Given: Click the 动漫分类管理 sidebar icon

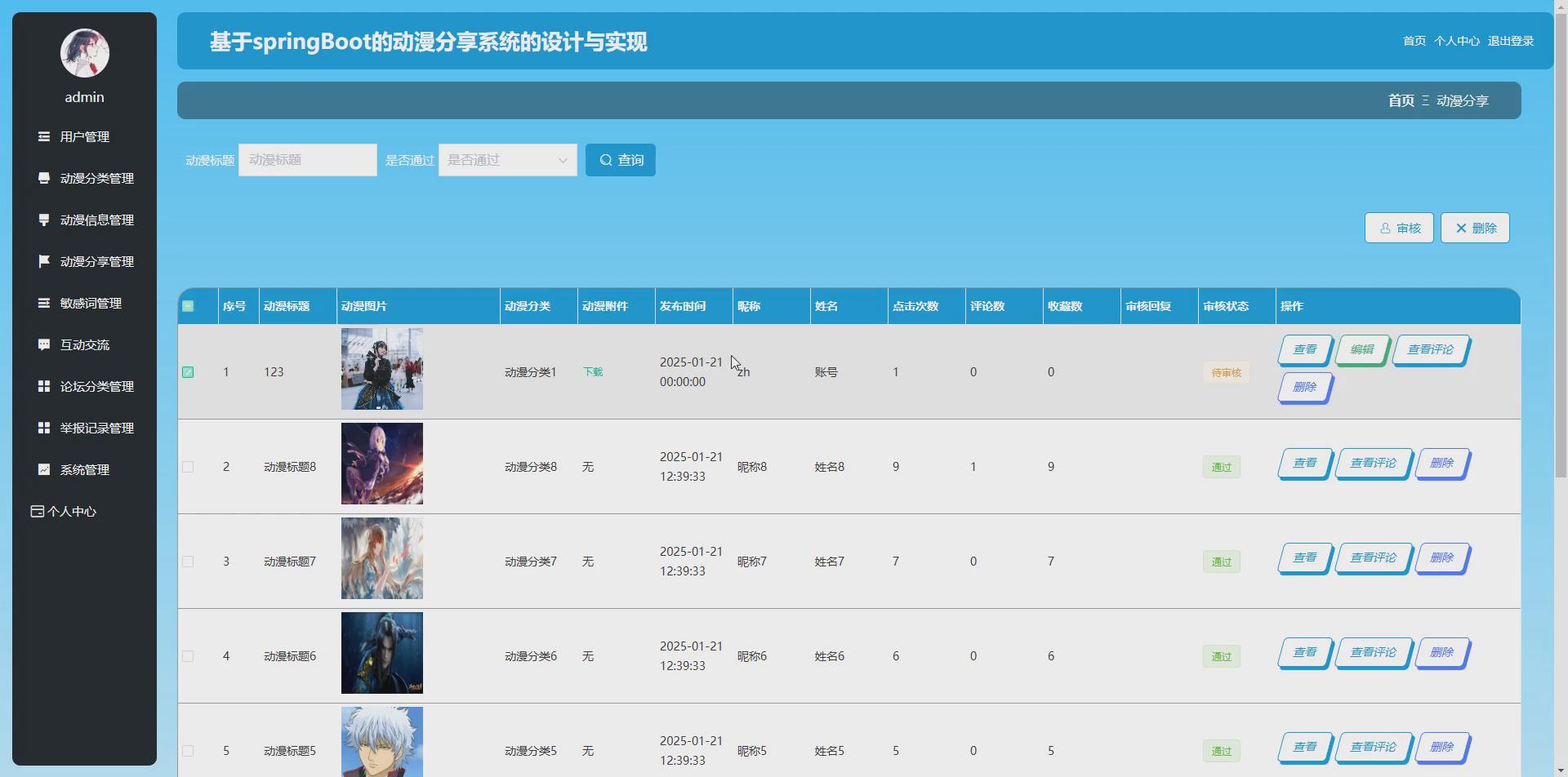Looking at the screenshot, I should tap(44, 178).
